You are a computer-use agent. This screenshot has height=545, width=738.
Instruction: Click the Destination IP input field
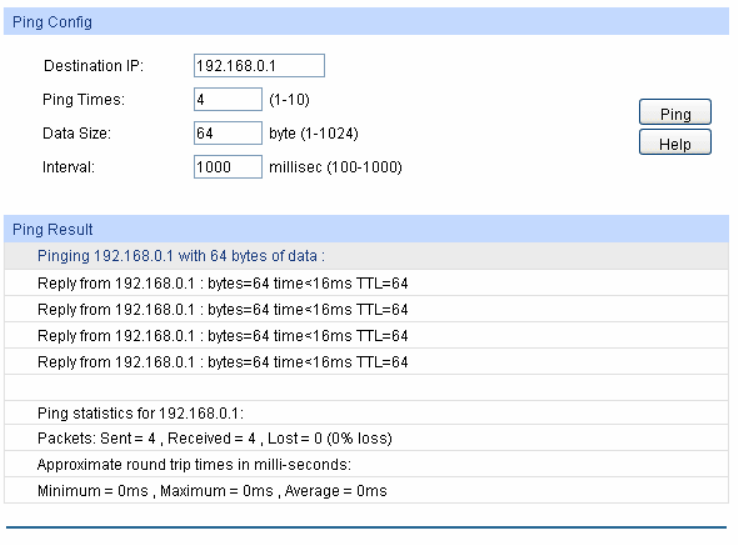pyautogui.click(x=259, y=66)
